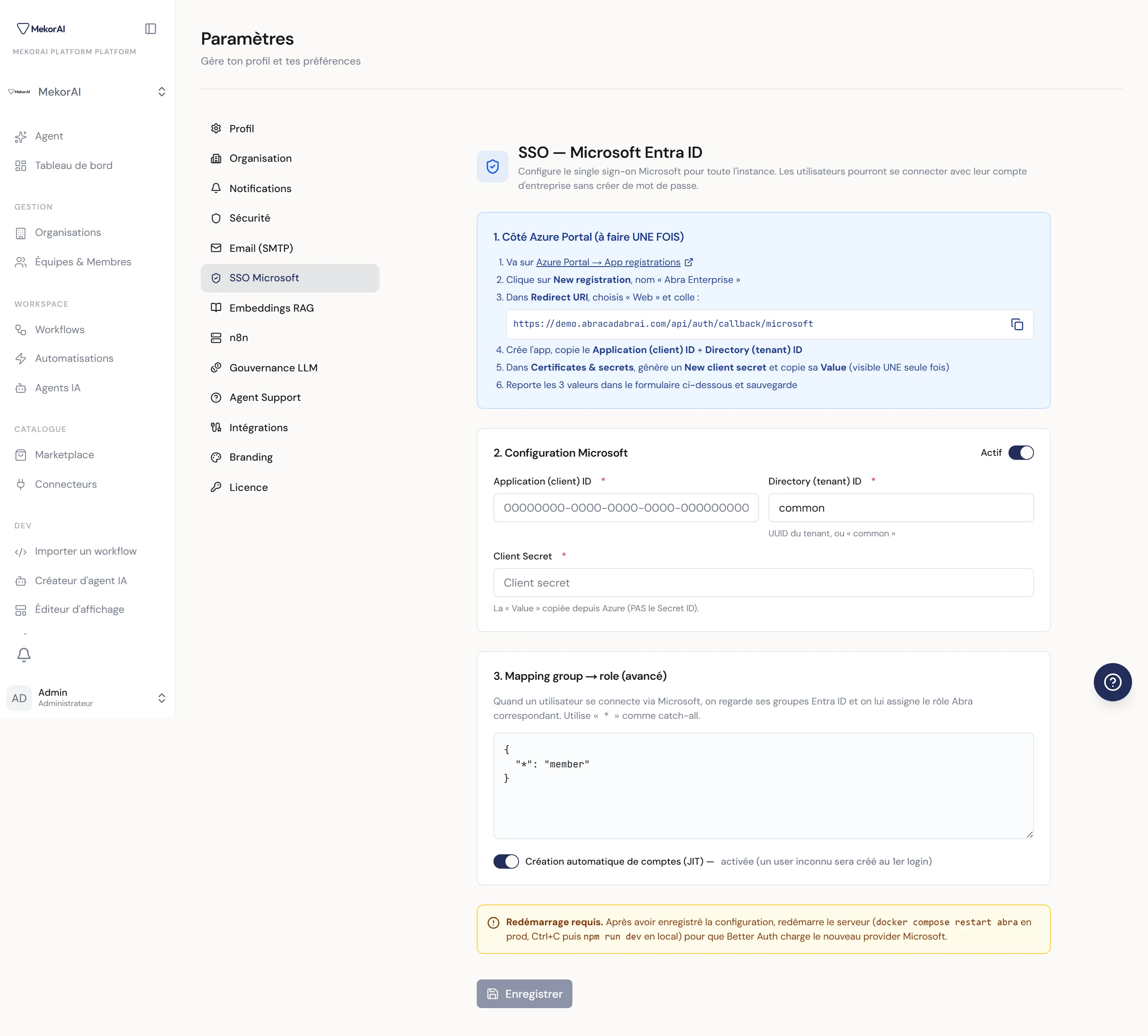Open the Intégrations settings tab

(x=290, y=428)
